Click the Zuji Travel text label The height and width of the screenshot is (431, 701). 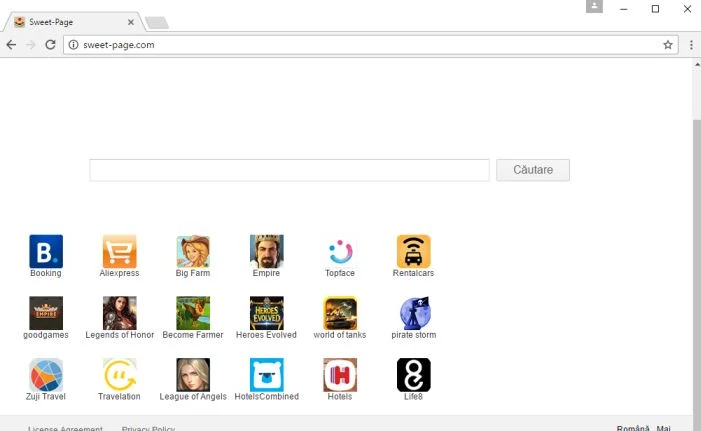[x=46, y=397]
